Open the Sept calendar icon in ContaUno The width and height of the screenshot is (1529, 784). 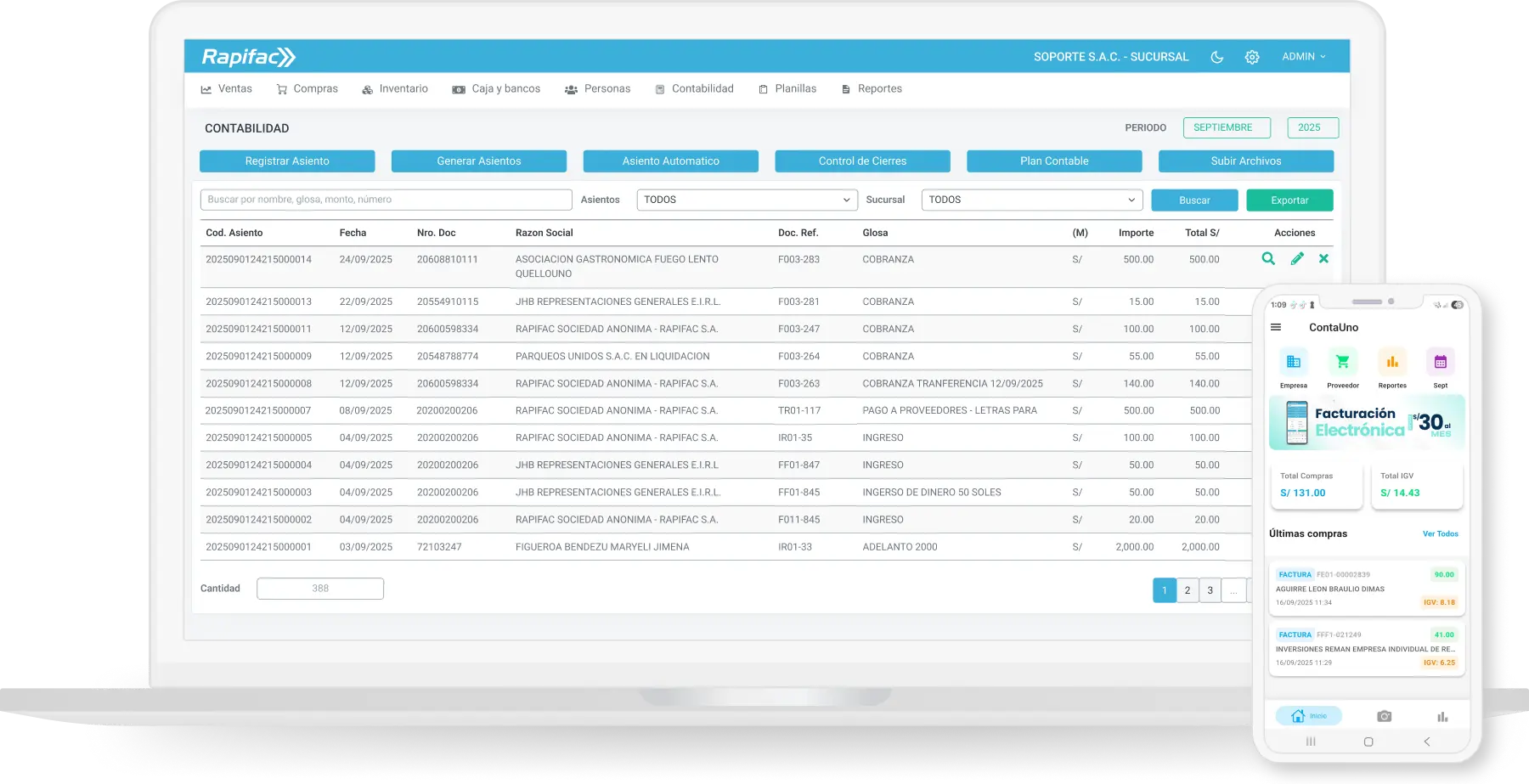coord(1441,363)
